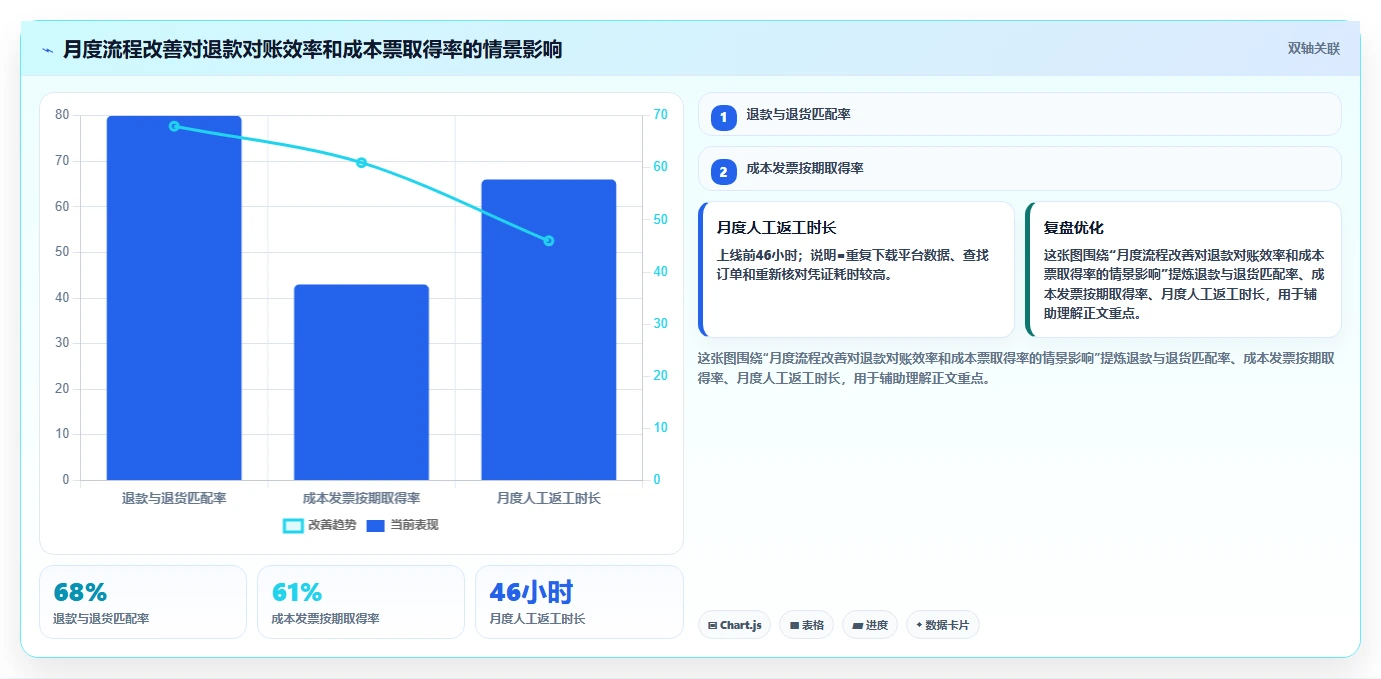Click the 61% stat value

(x=297, y=592)
